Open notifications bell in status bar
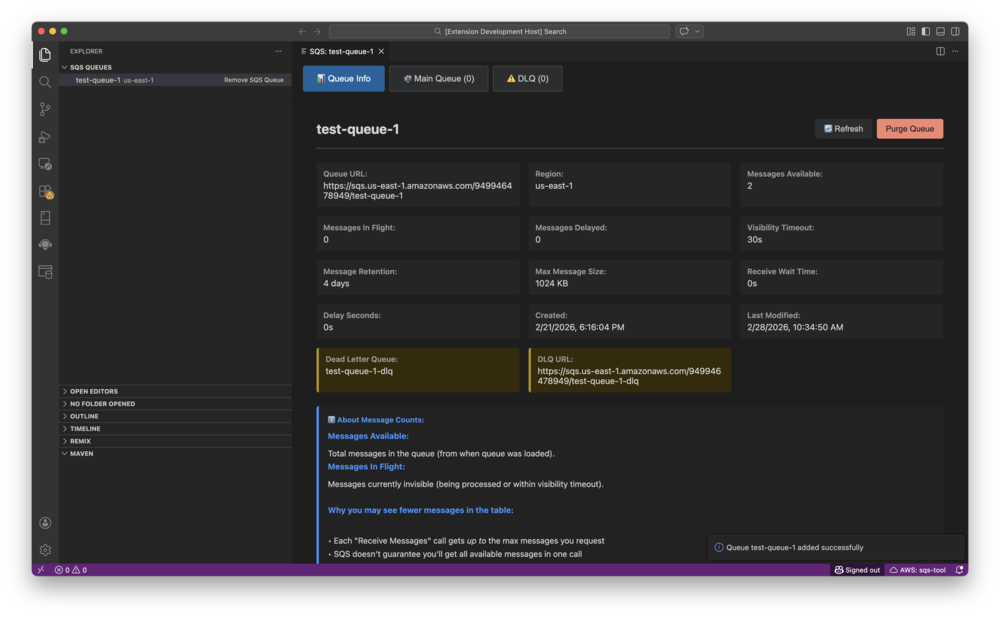Viewport: 1000px width, 618px height. tap(959, 570)
